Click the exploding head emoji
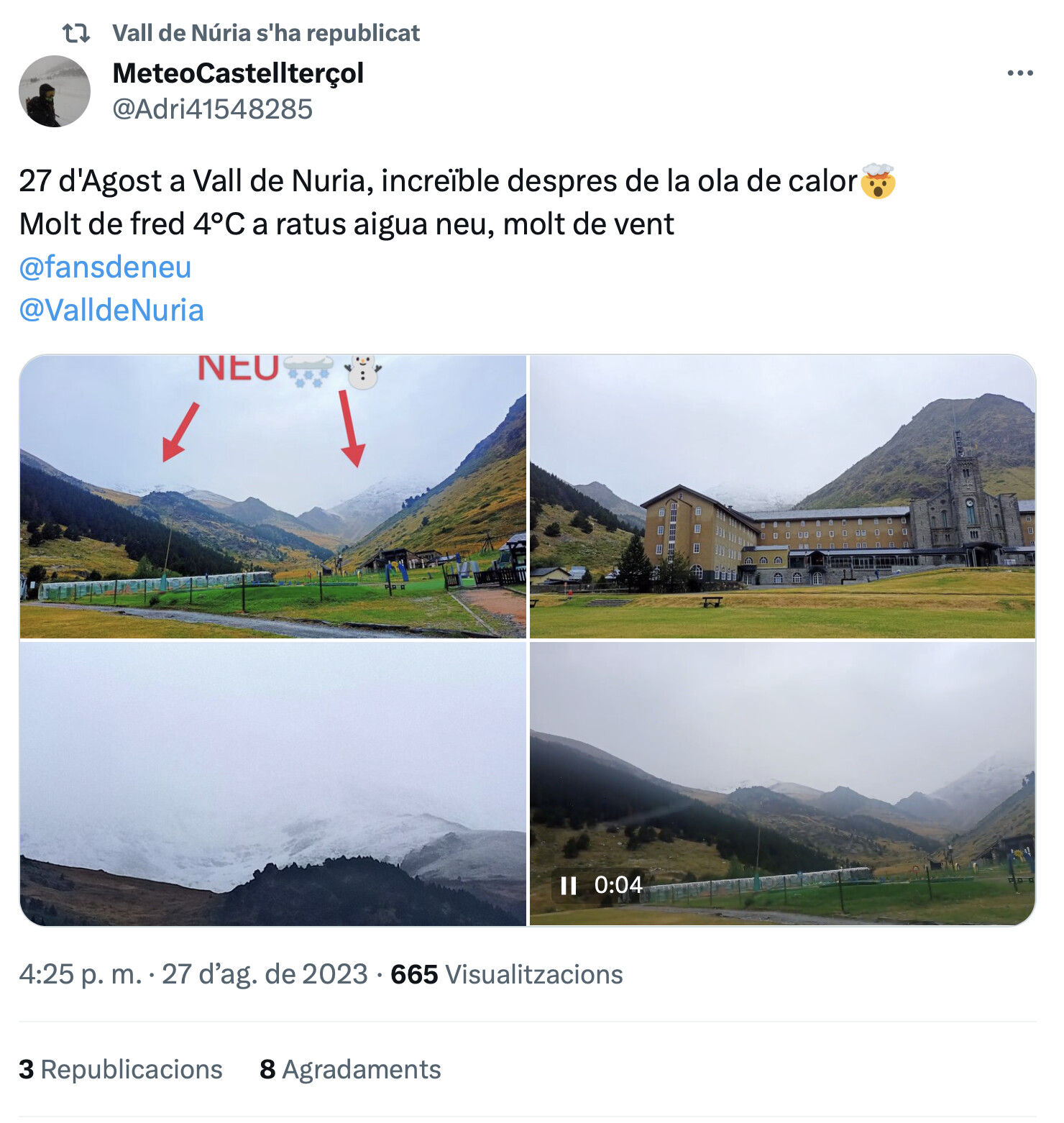The width and height of the screenshot is (1064, 1123). coord(878,181)
